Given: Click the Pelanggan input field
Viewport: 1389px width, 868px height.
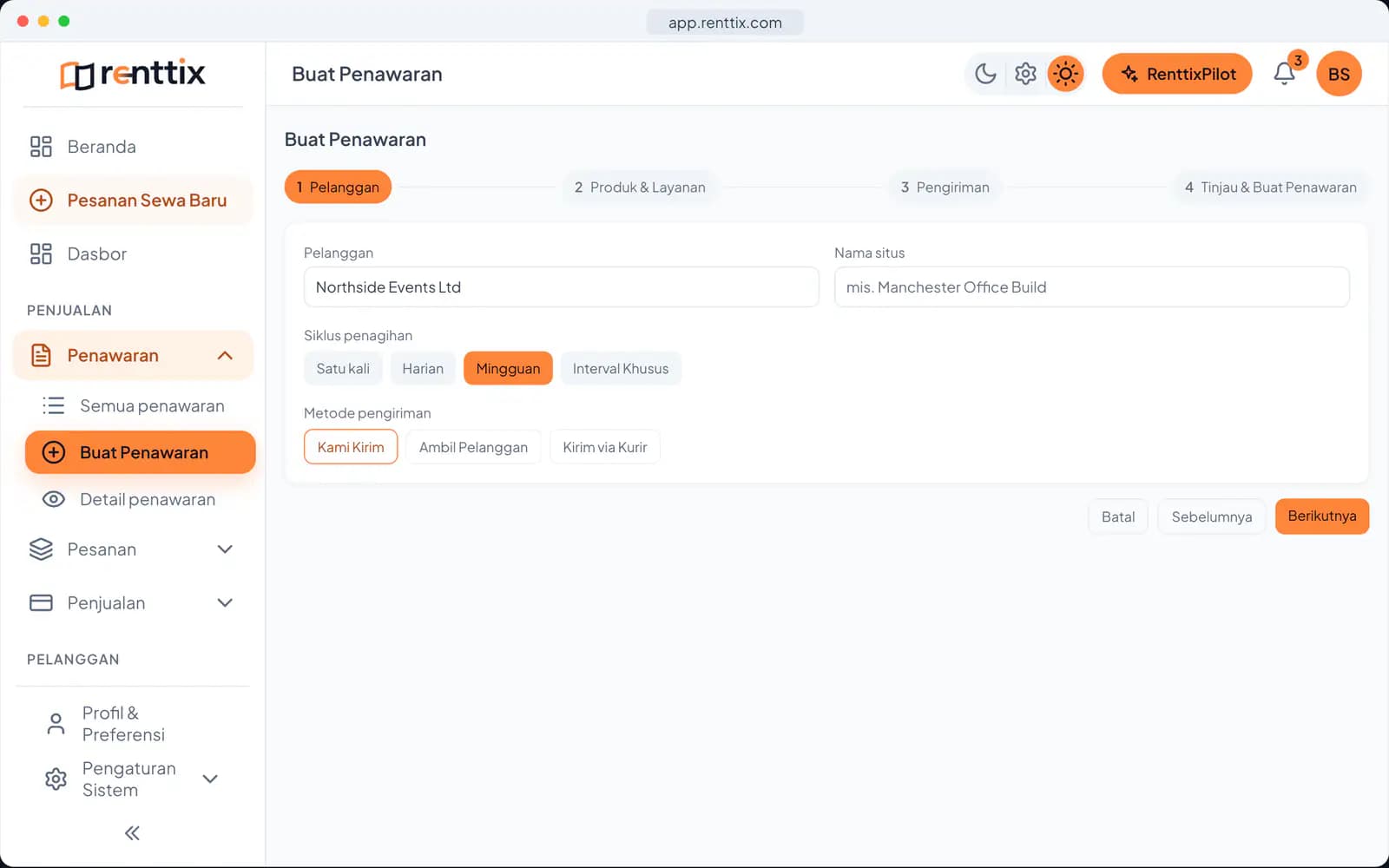Looking at the screenshot, I should [x=561, y=287].
